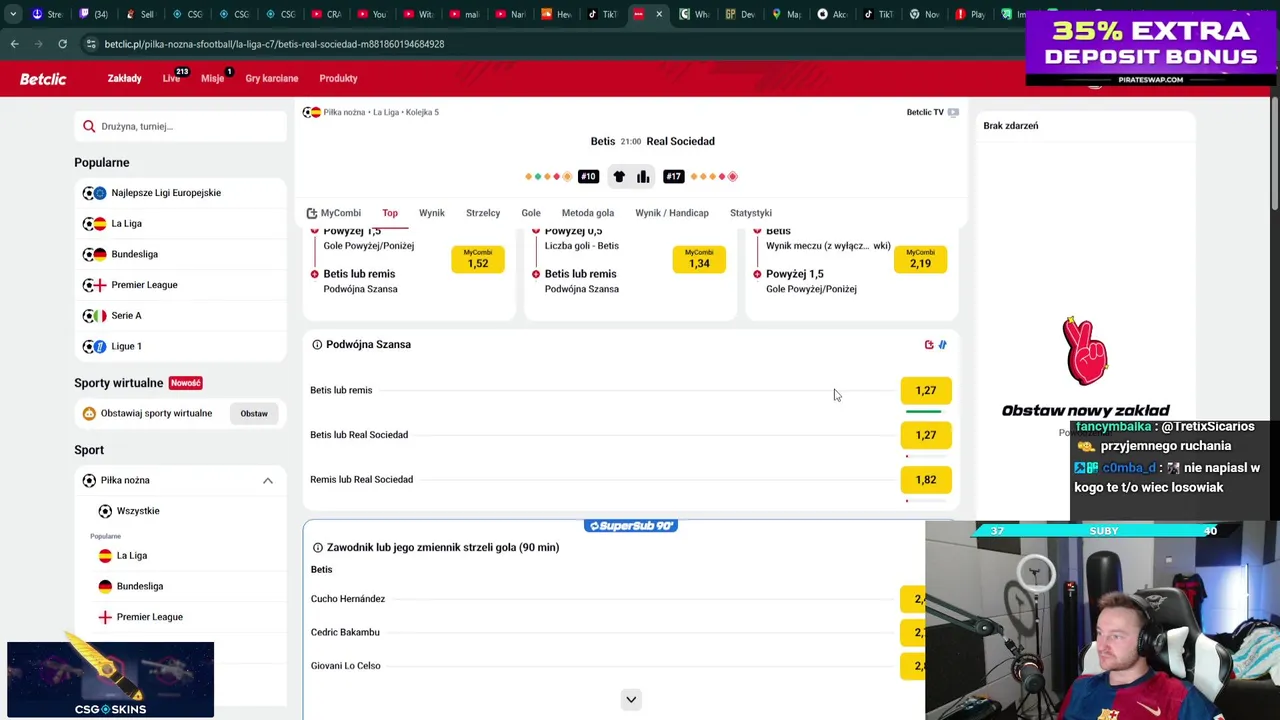Select Betis lub Real Sociedad odds 1,27

926,435
